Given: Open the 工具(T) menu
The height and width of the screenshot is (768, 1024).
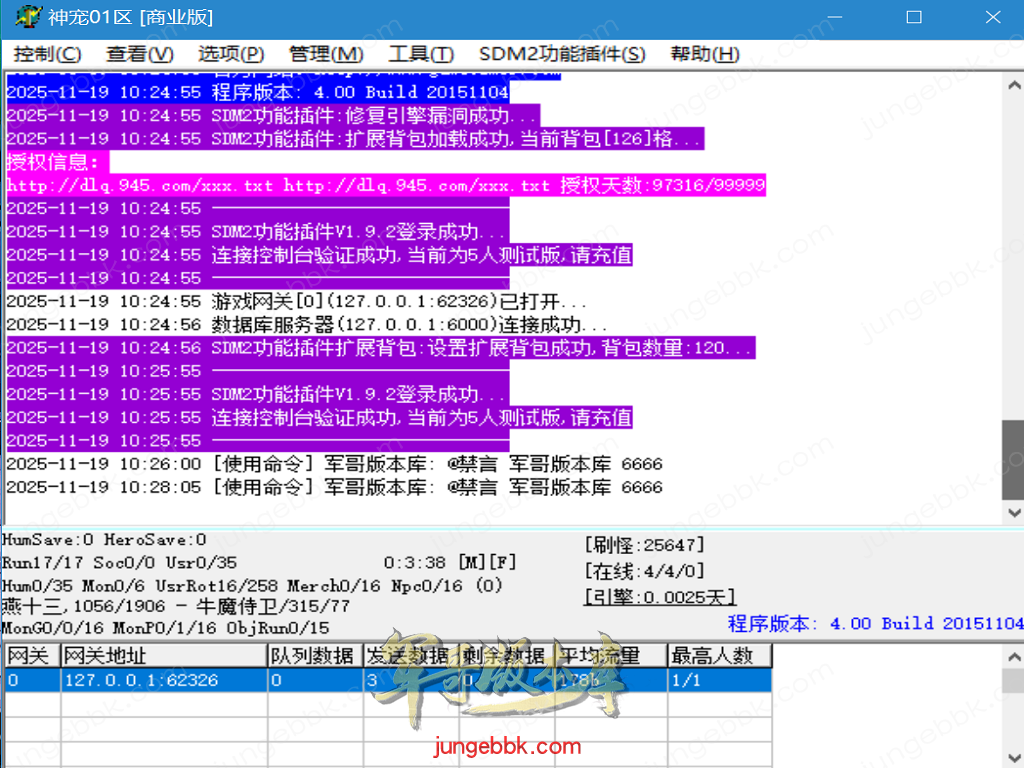Looking at the screenshot, I should (421, 54).
